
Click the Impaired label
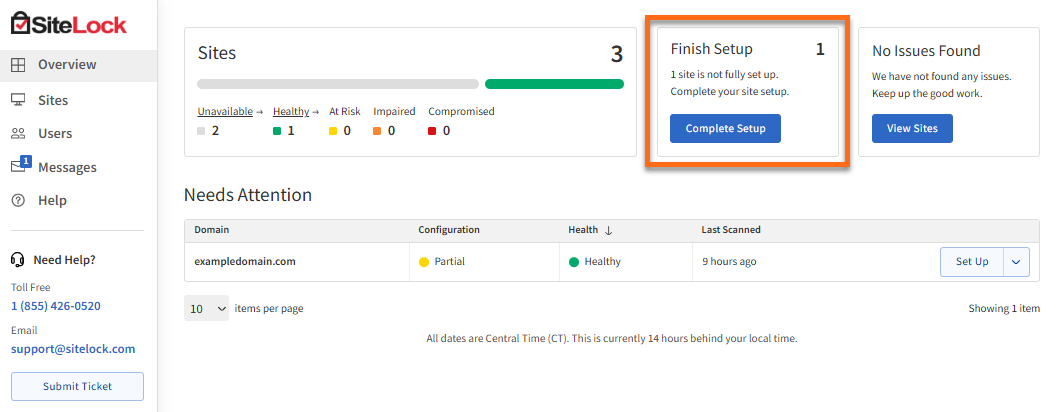(394, 112)
